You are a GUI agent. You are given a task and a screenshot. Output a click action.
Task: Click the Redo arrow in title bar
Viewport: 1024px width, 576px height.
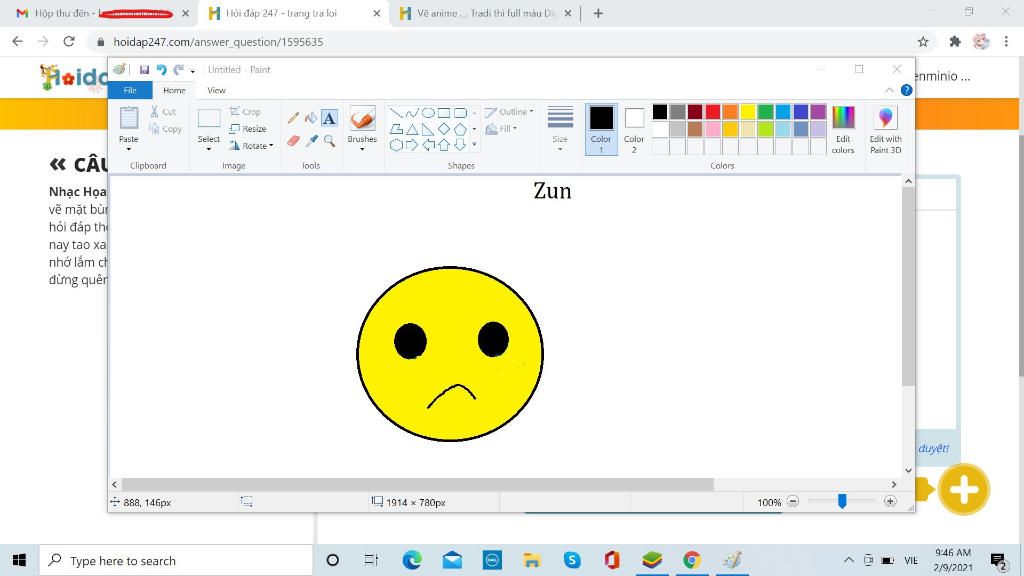(x=178, y=70)
